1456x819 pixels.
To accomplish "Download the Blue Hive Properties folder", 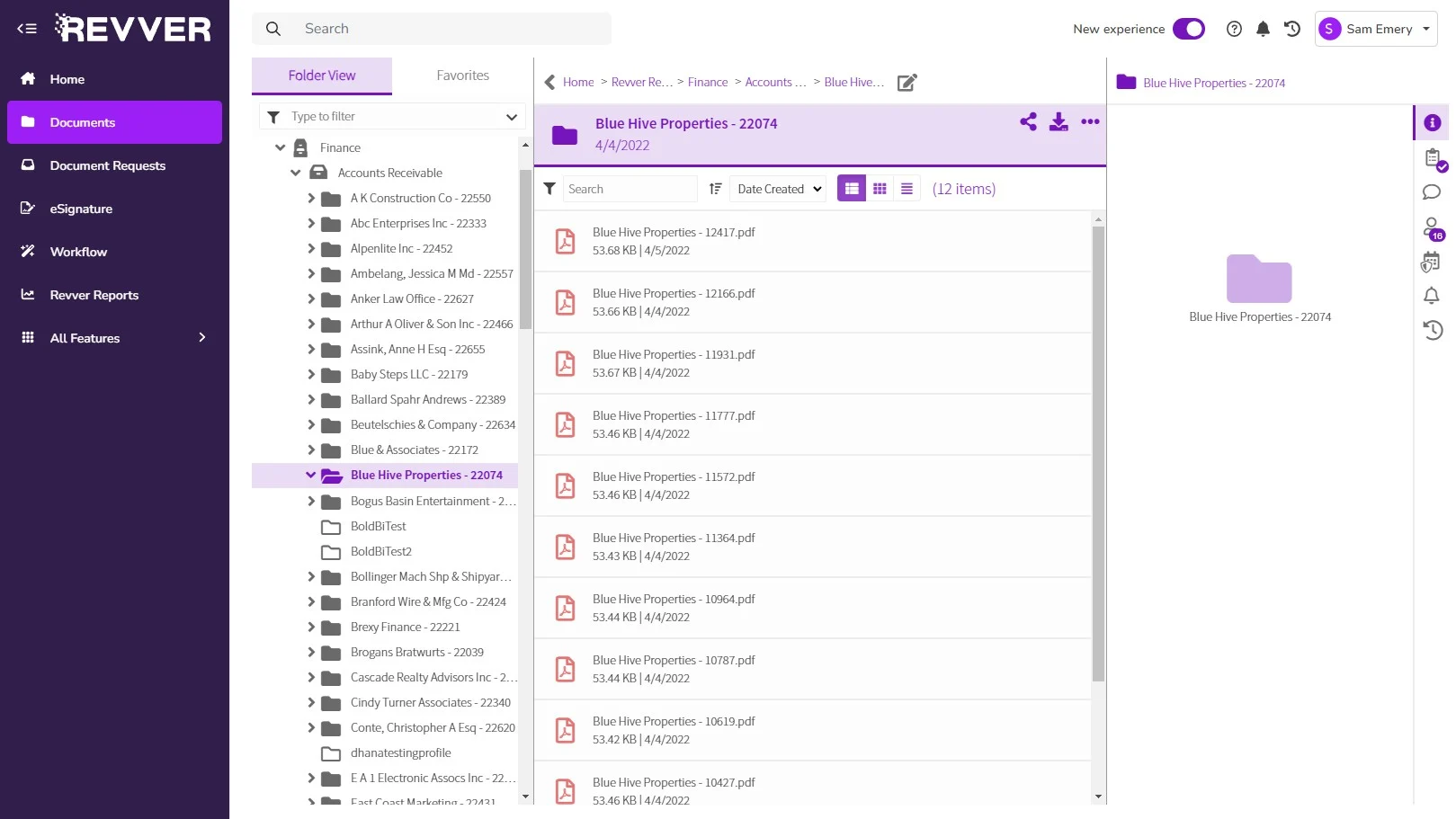I will pyautogui.click(x=1059, y=121).
